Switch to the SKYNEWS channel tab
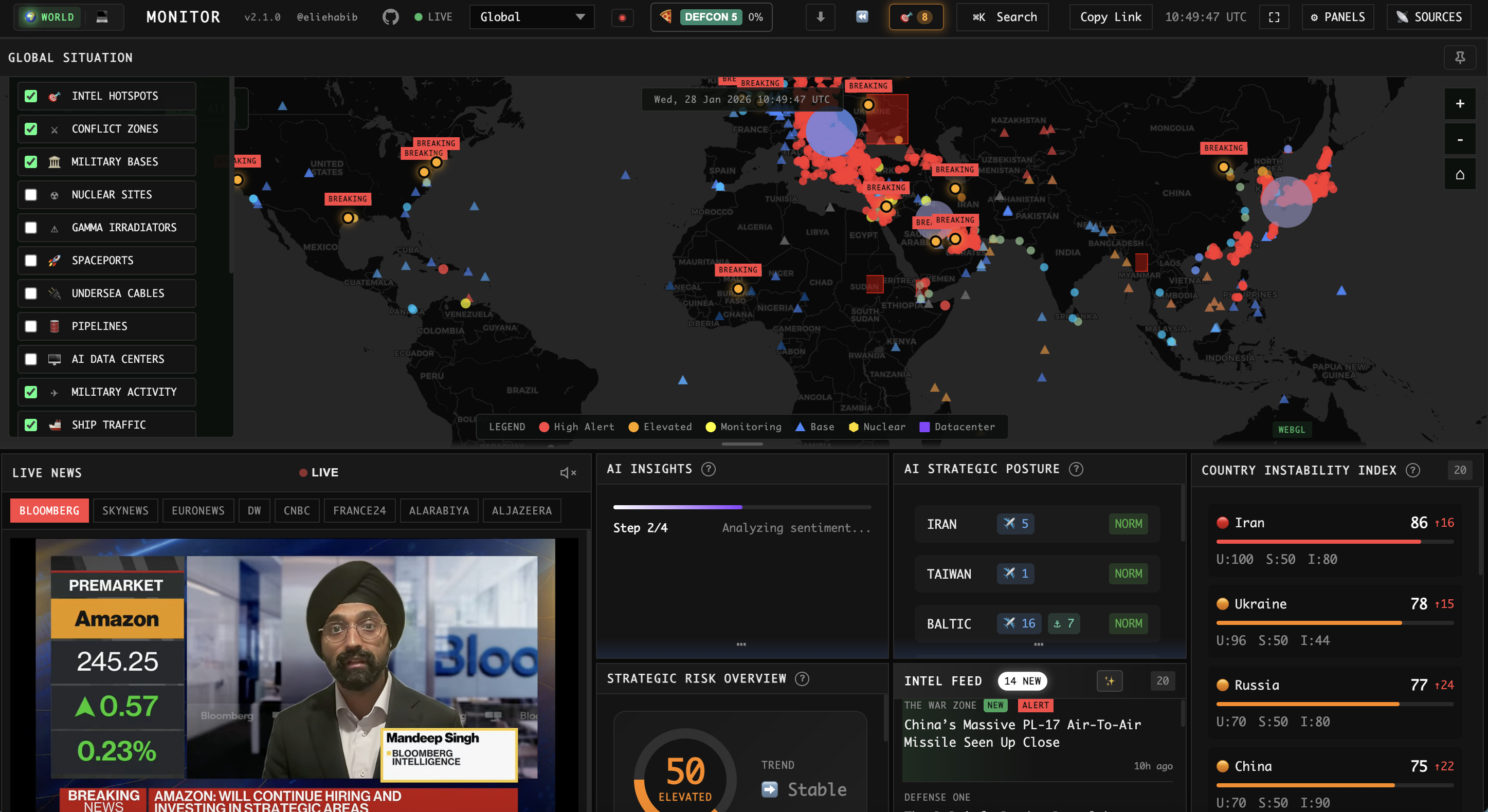Image resolution: width=1488 pixels, height=812 pixels. (x=125, y=510)
